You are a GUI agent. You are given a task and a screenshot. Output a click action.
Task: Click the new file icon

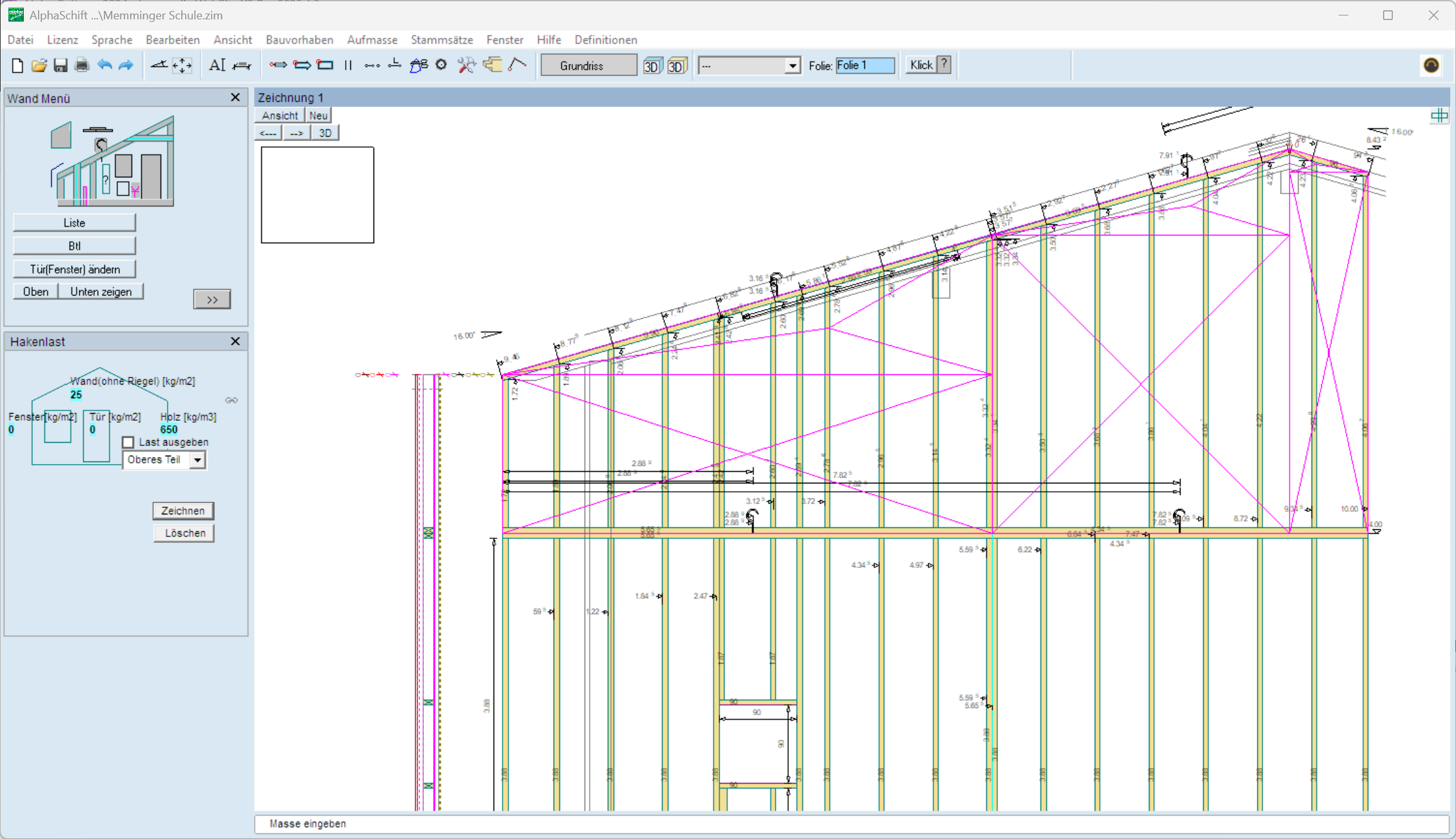(x=17, y=65)
